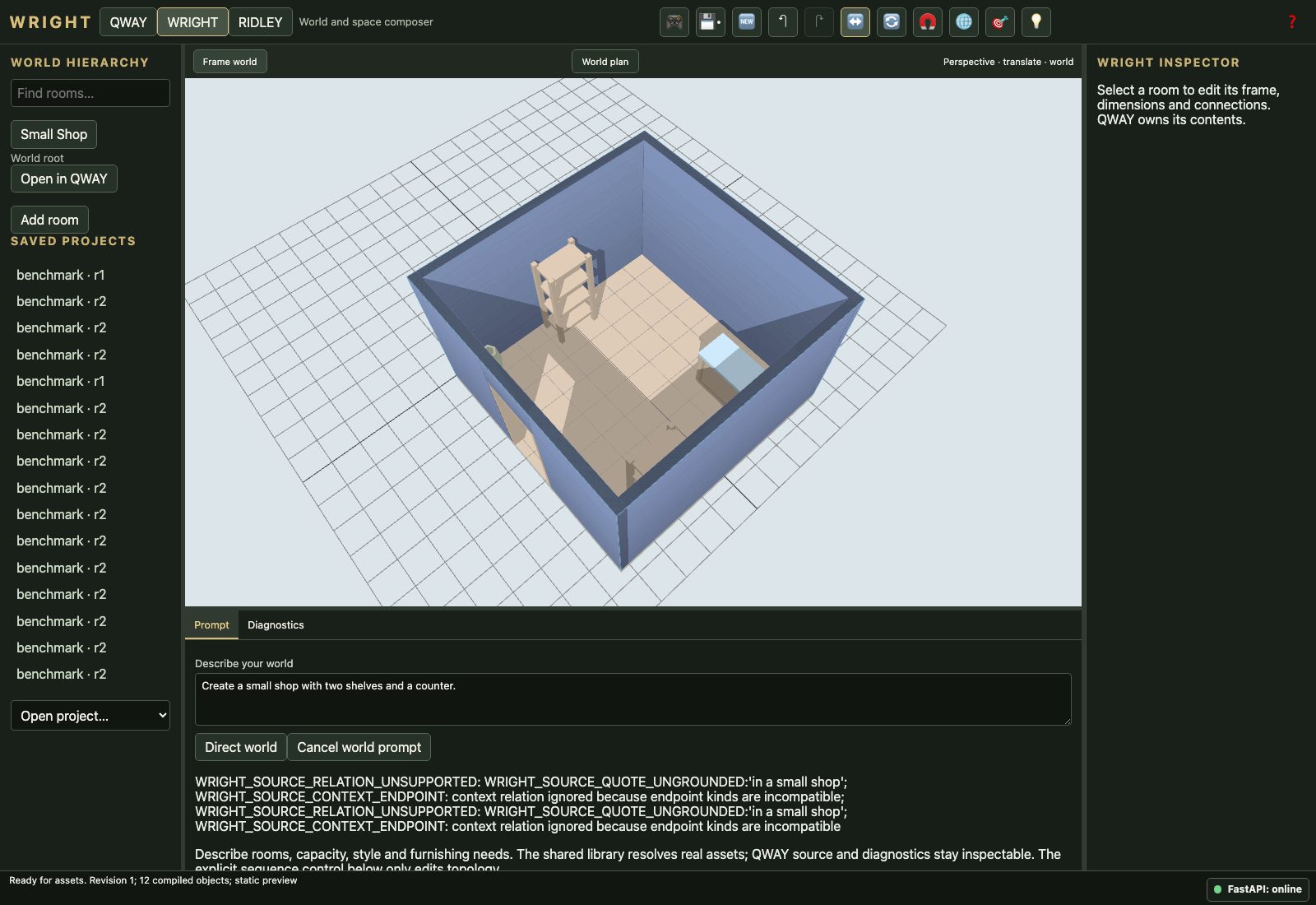The width and height of the screenshot is (1316, 905).
Task: Focus the Find rooms search field
Action: [90, 93]
